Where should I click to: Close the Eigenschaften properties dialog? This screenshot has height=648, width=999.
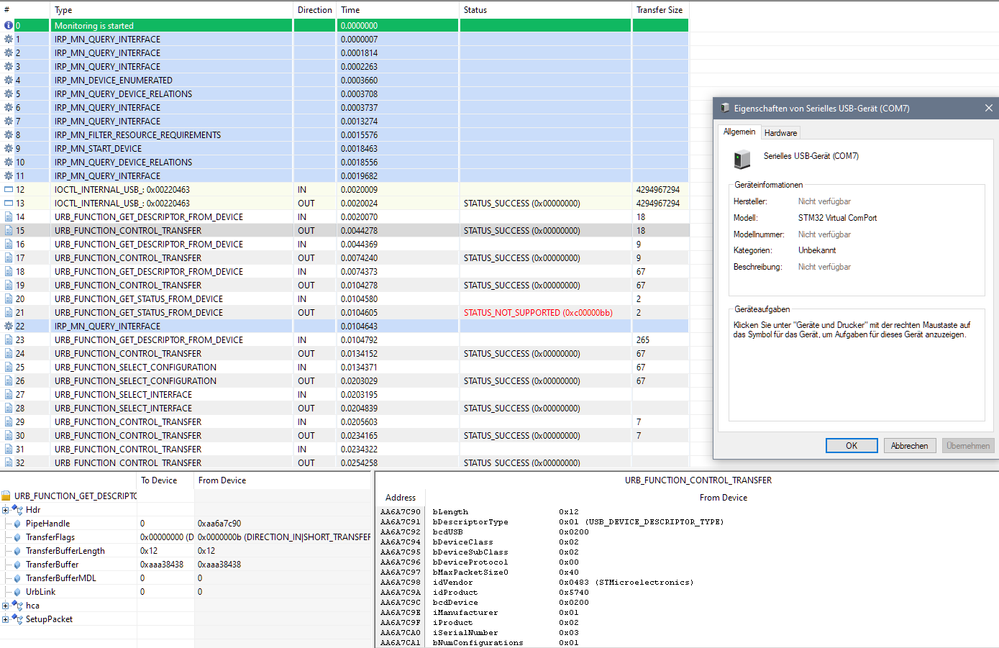pos(989,108)
